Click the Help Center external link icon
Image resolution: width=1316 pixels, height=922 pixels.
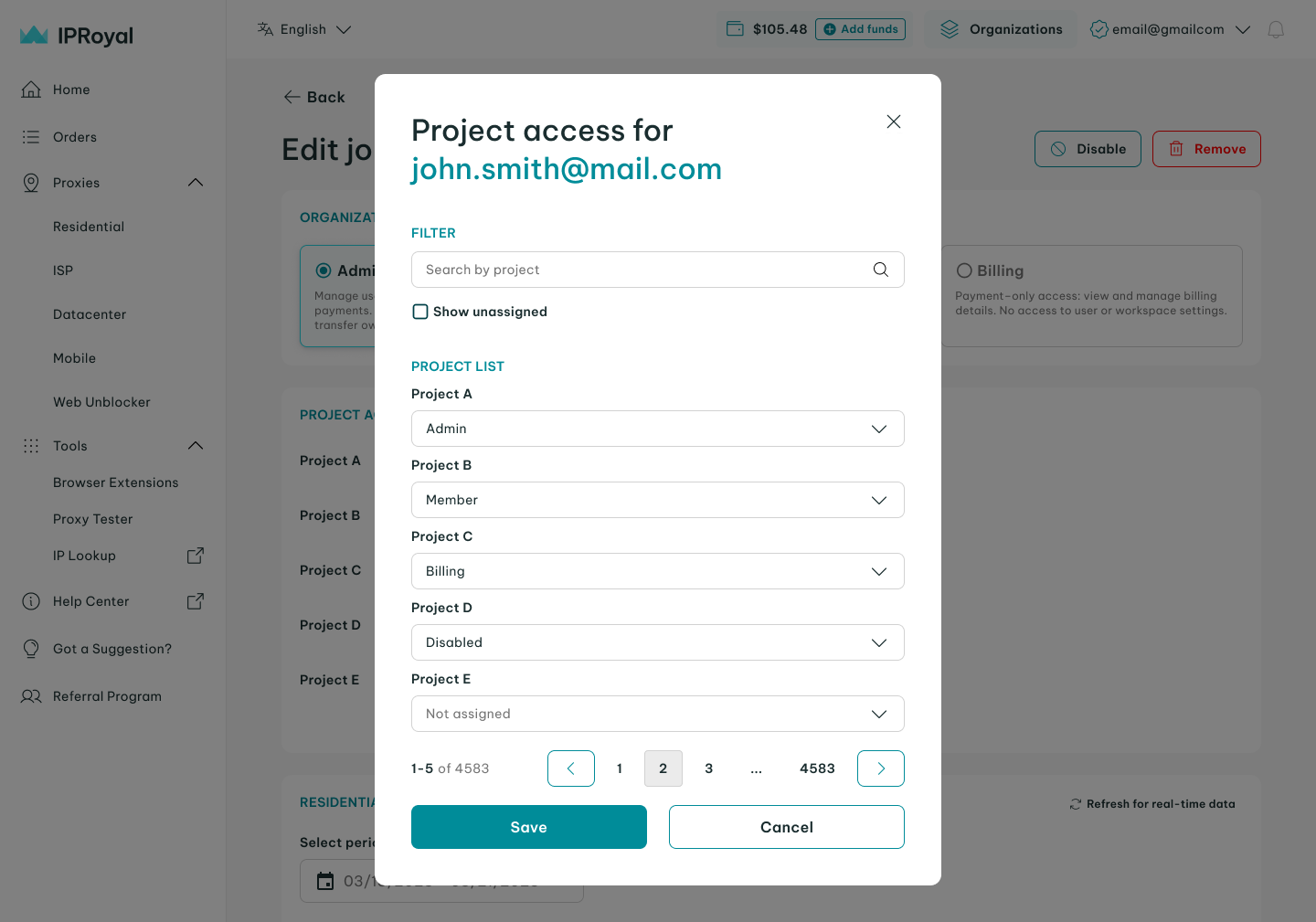click(x=196, y=601)
